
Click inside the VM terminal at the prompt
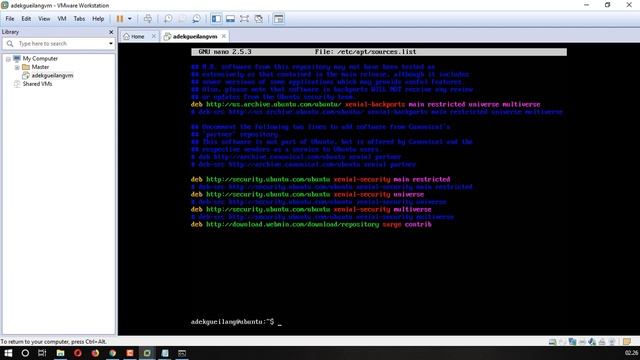(x=280, y=322)
